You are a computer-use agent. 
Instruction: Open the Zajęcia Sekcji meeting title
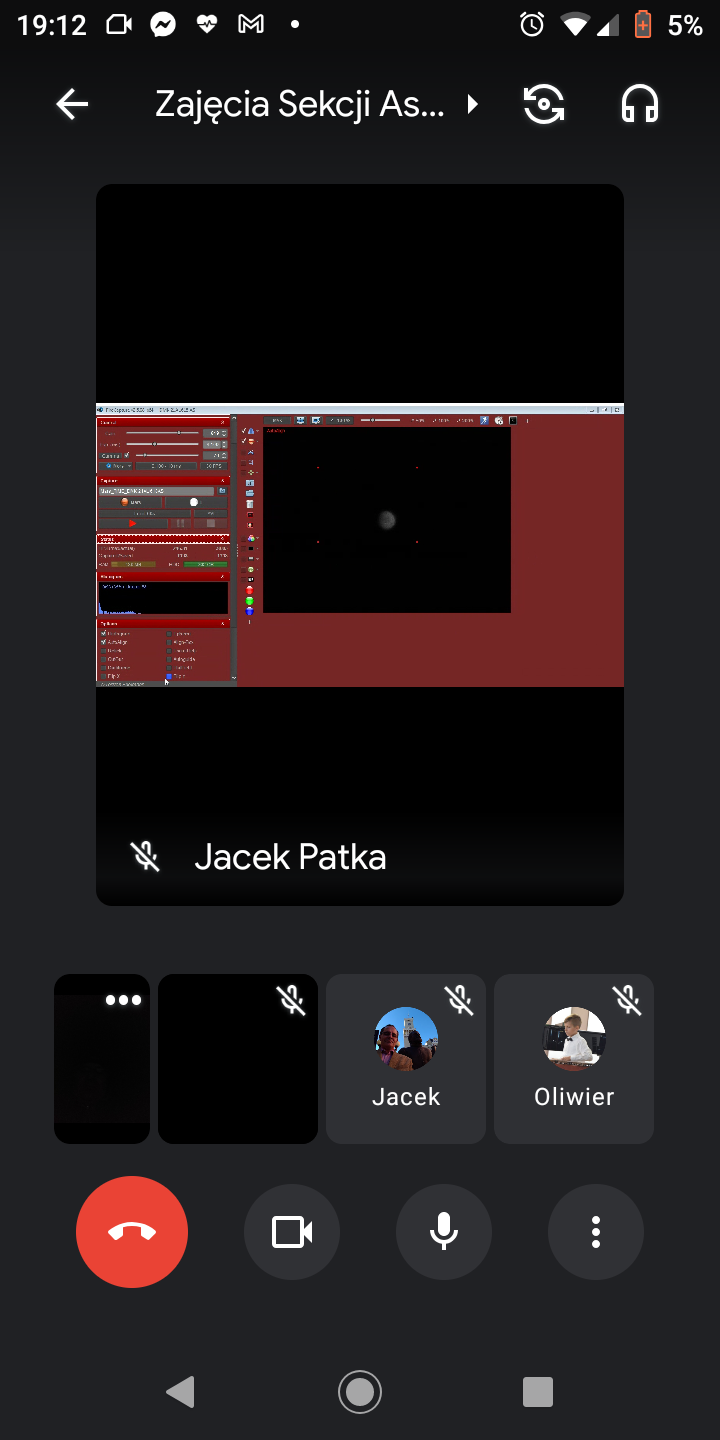300,104
